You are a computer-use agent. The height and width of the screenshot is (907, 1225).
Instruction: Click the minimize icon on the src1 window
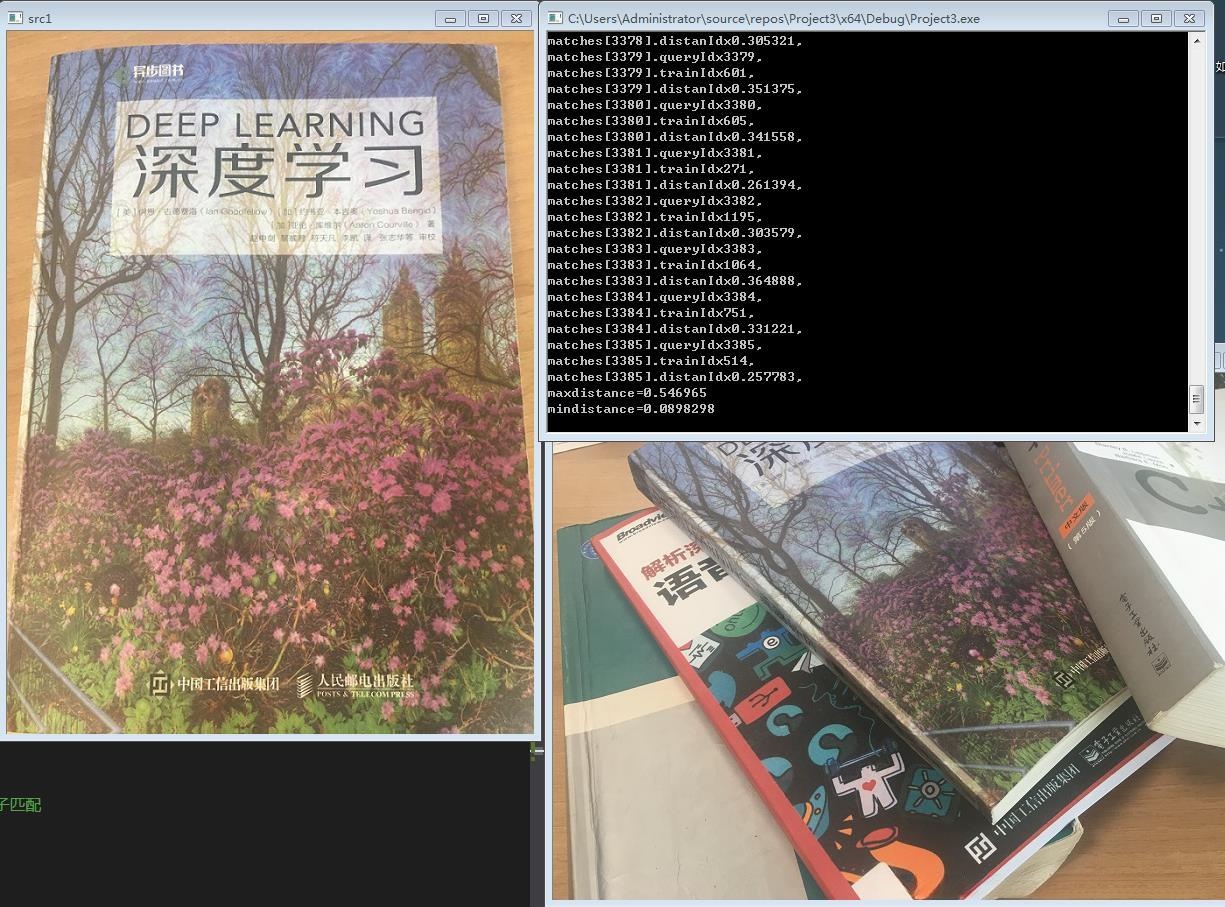(x=449, y=18)
